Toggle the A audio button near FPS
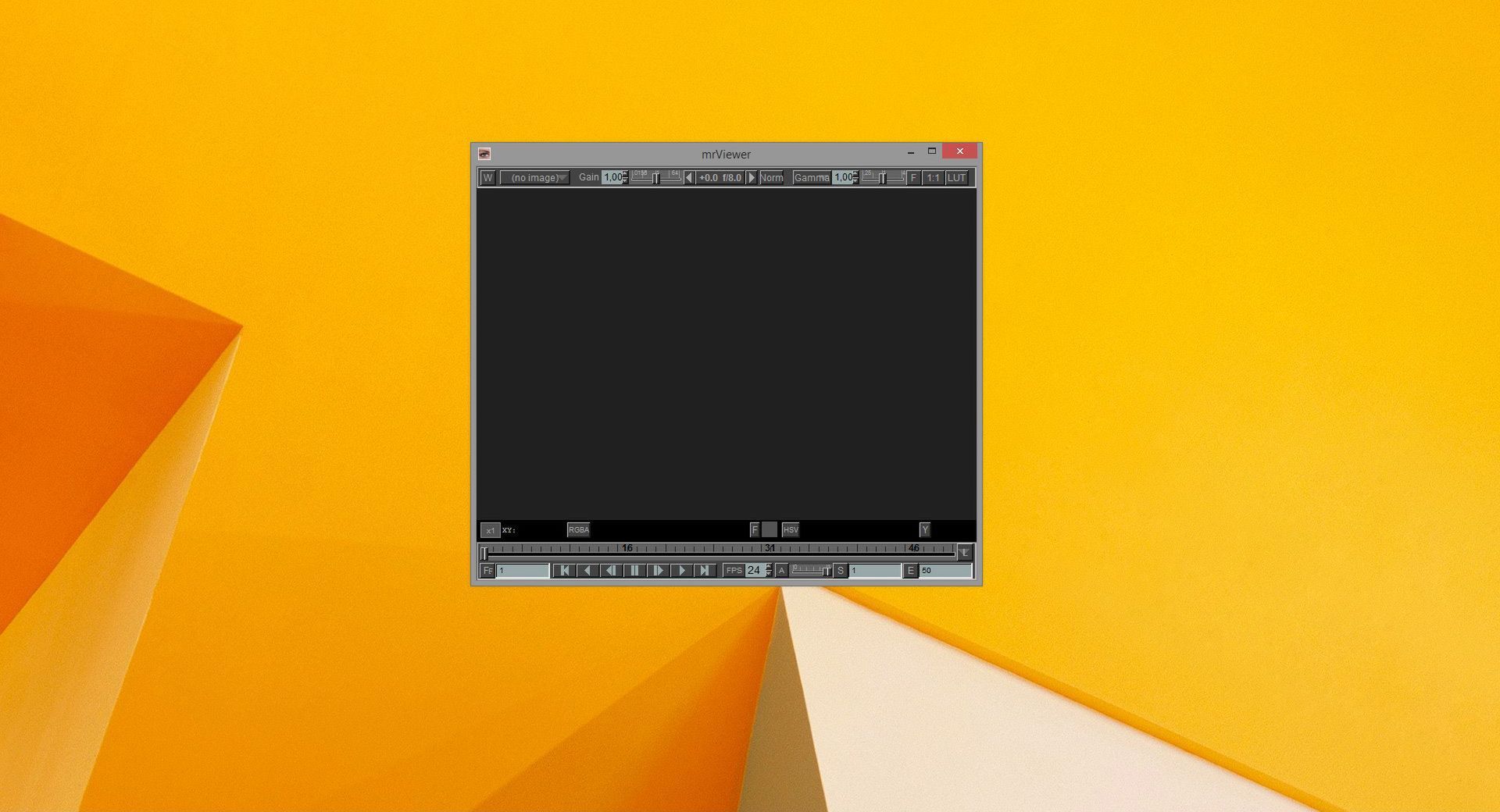Image resolution: width=1500 pixels, height=812 pixels. tap(780, 570)
